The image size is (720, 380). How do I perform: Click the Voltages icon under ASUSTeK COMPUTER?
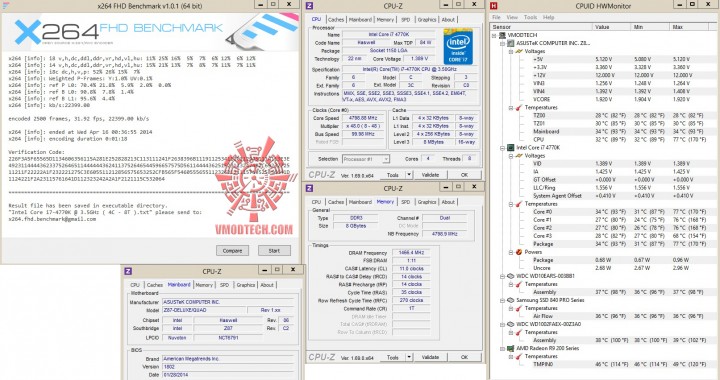[x=519, y=51]
